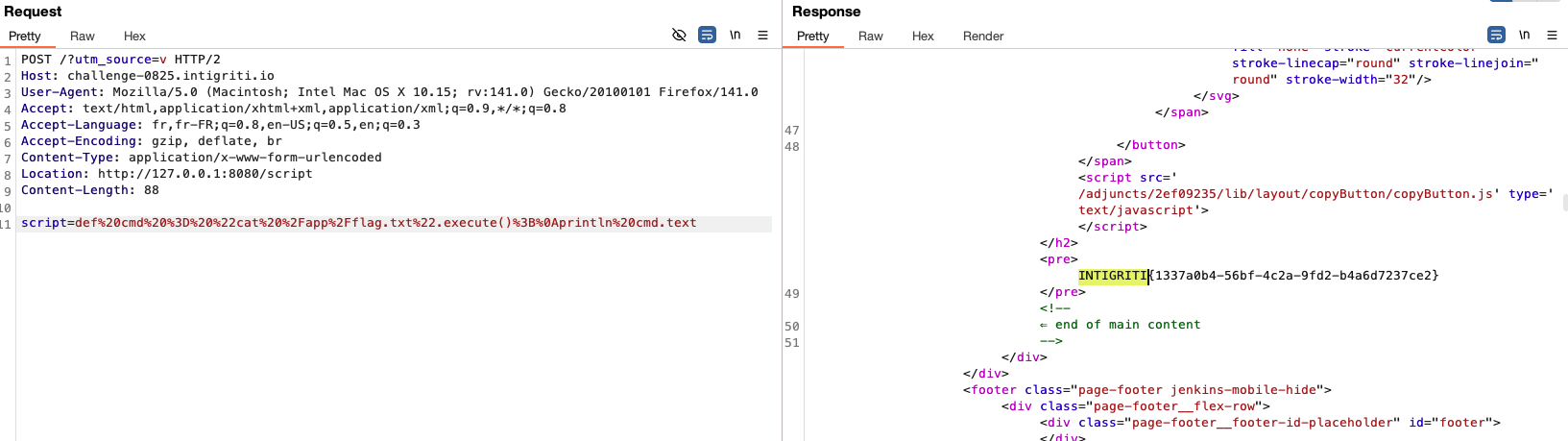
Task: Click the Content-Length: 88 line
Action: tap(90, 190)
